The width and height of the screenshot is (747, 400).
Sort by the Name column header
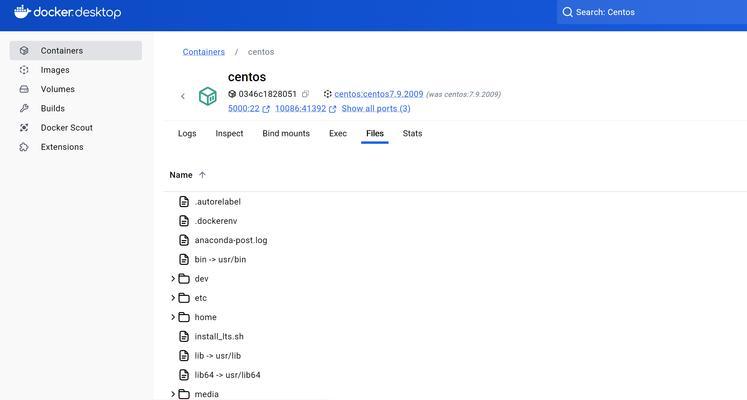click(x=181, y=175)
